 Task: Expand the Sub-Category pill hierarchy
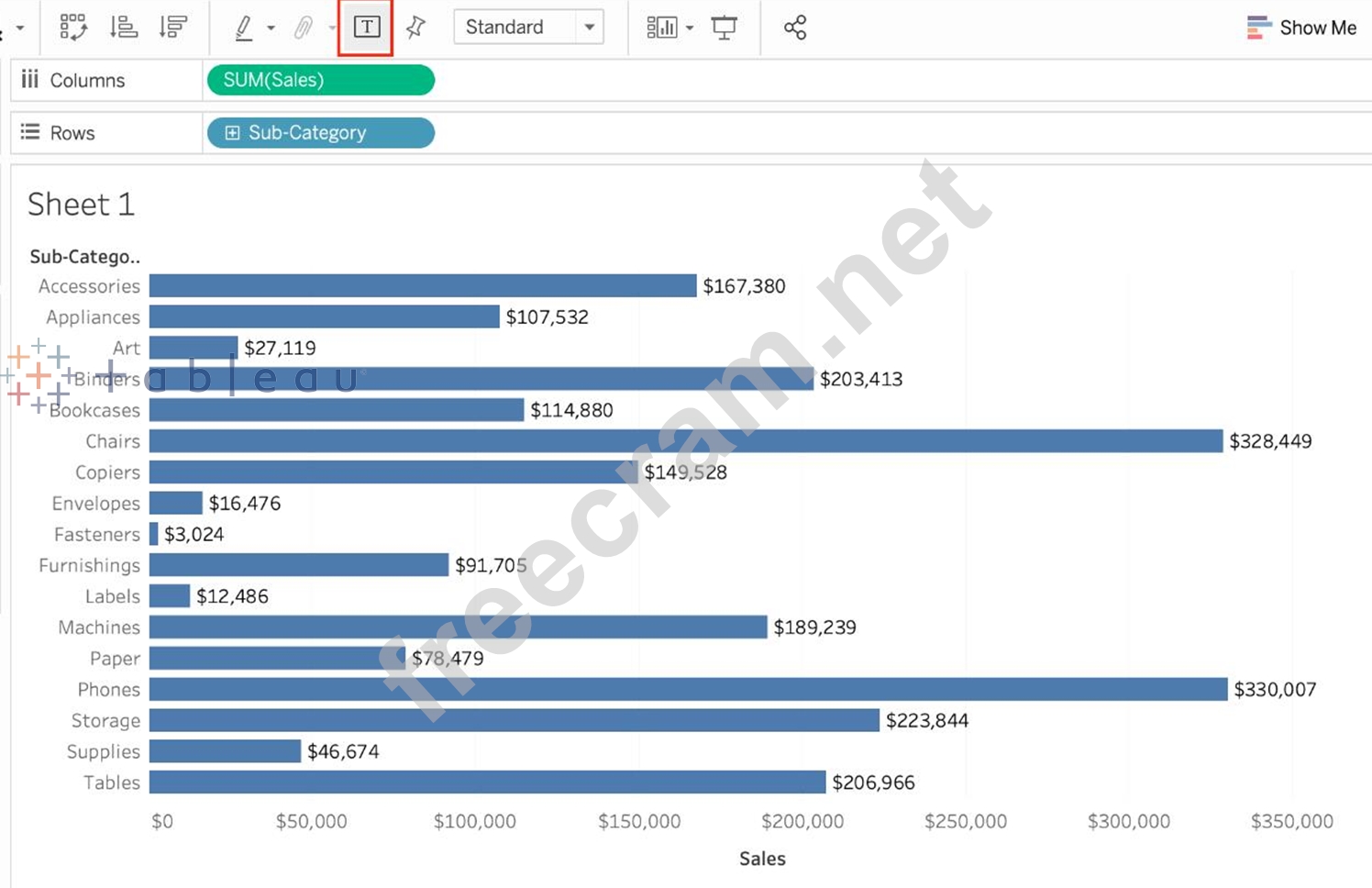pyautogui.click(x=233, y=133)
